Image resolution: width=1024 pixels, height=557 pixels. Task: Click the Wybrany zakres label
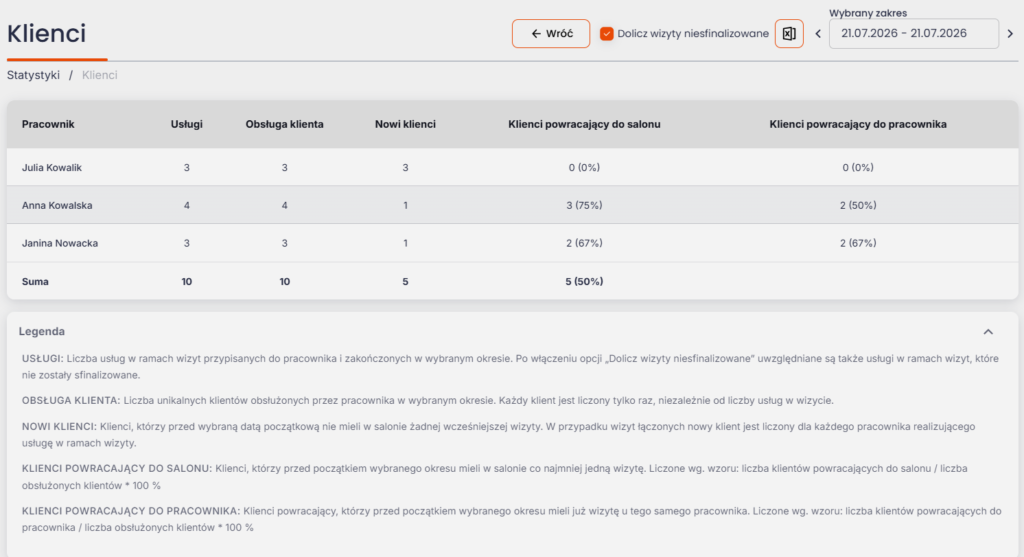pyautogui.click(x=868, y=12)
